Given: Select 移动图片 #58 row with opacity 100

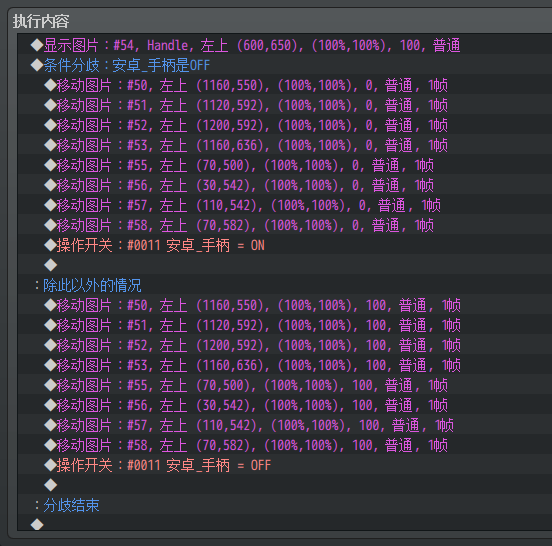Looking at the screenshot, I should (x=284, y=445).
